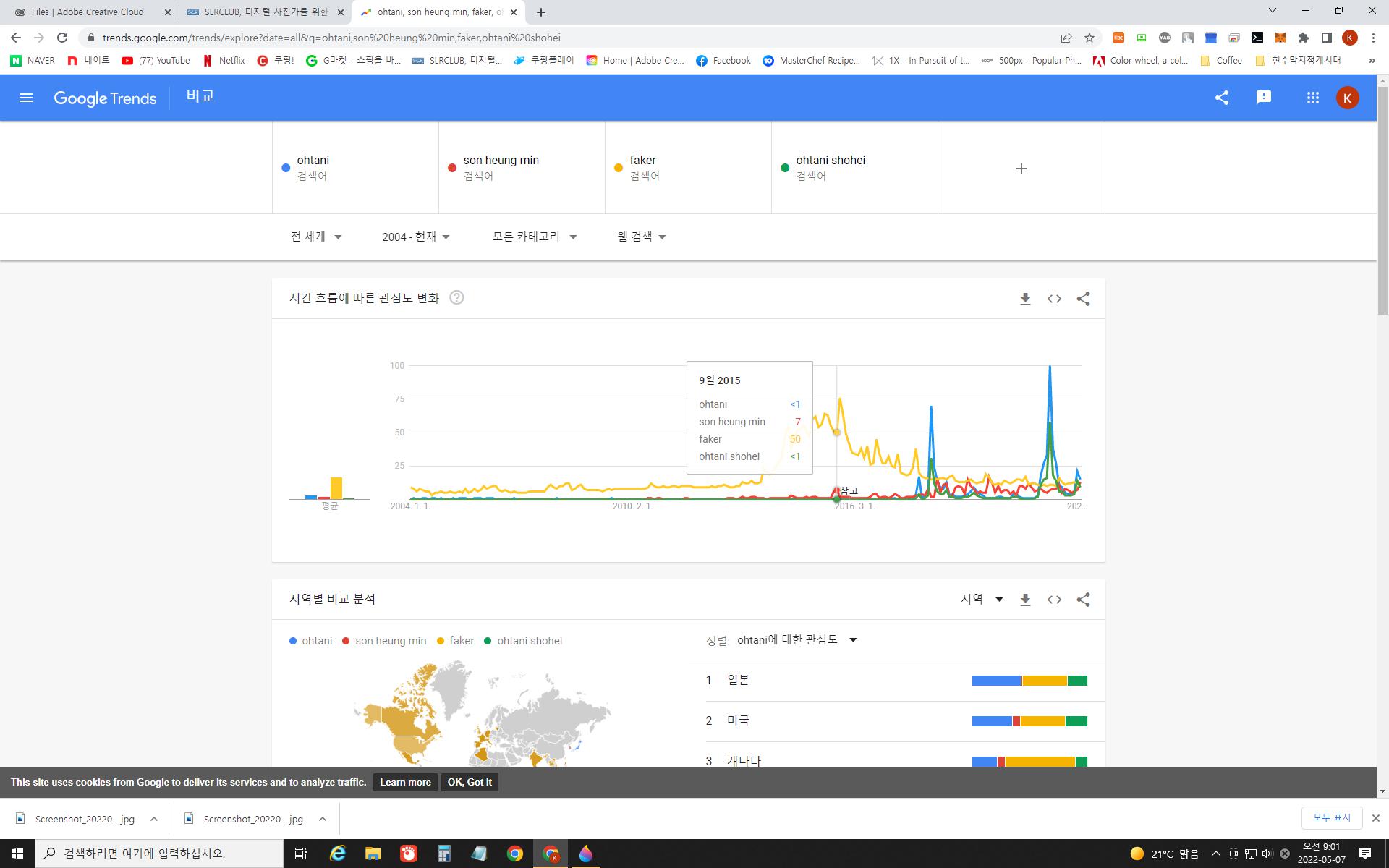Open the Chrome three-dot menu
The image size is (1389, 868).
pyautogui.click(x=1373, y=38)
